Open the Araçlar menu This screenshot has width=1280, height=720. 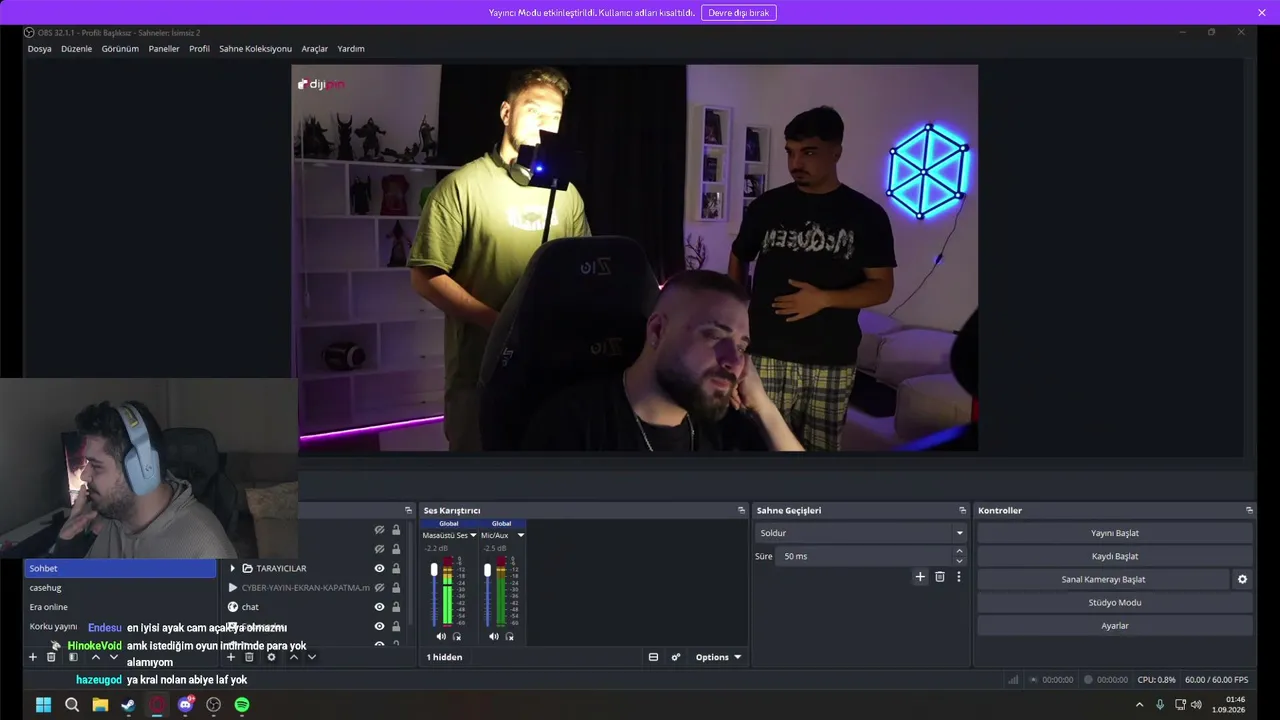click(x=314, y=49)
